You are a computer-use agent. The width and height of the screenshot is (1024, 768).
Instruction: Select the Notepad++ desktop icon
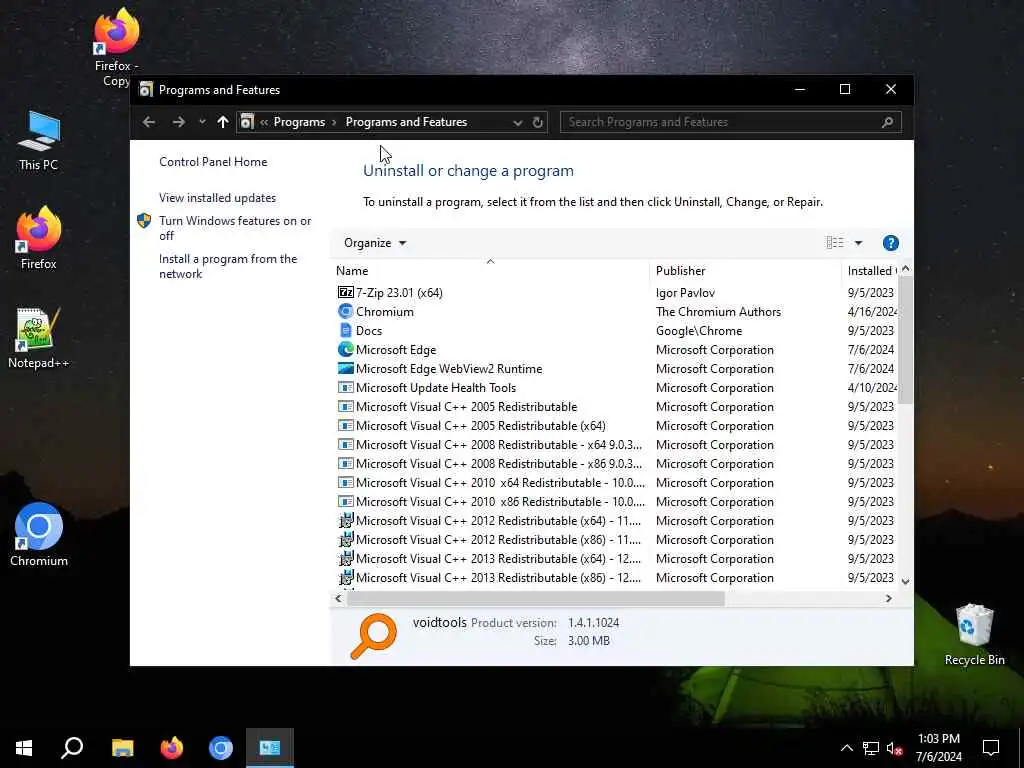[39, 338]
